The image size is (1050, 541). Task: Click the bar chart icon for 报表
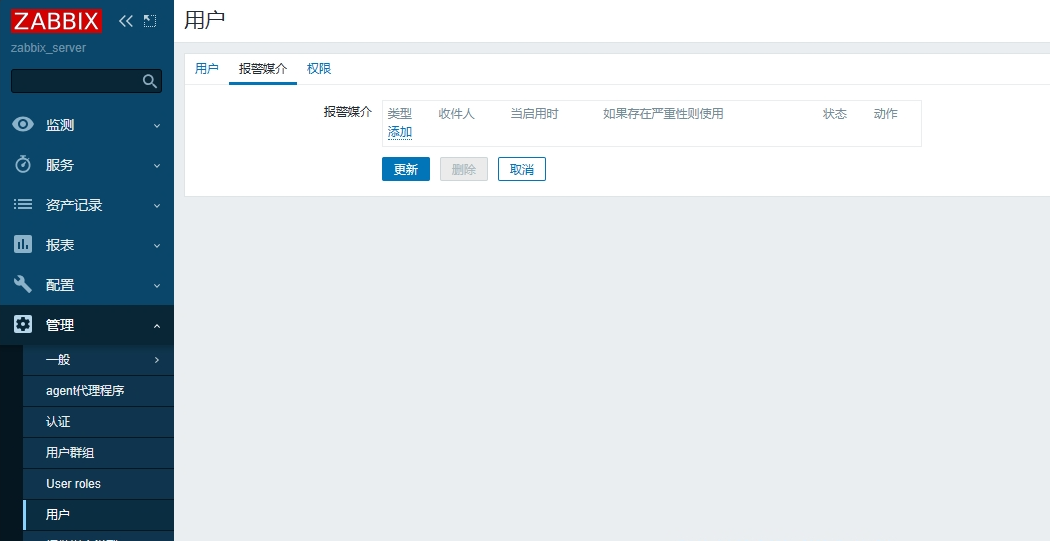tap(23, 245)
